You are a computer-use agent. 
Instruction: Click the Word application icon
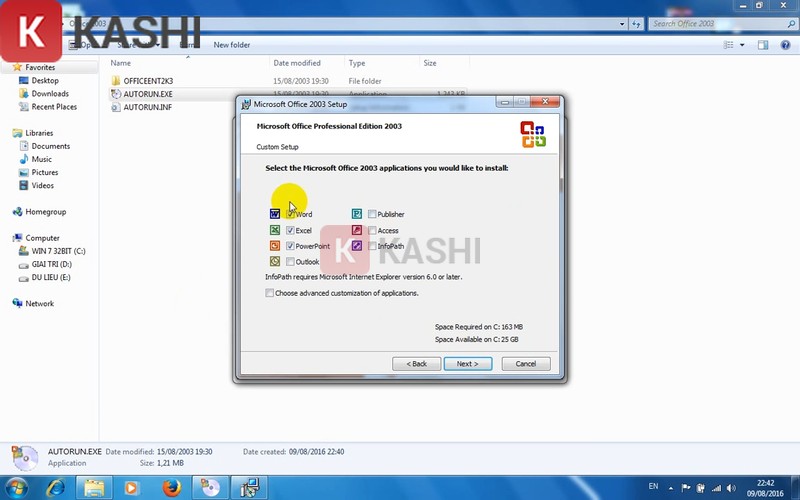(275, 214)
